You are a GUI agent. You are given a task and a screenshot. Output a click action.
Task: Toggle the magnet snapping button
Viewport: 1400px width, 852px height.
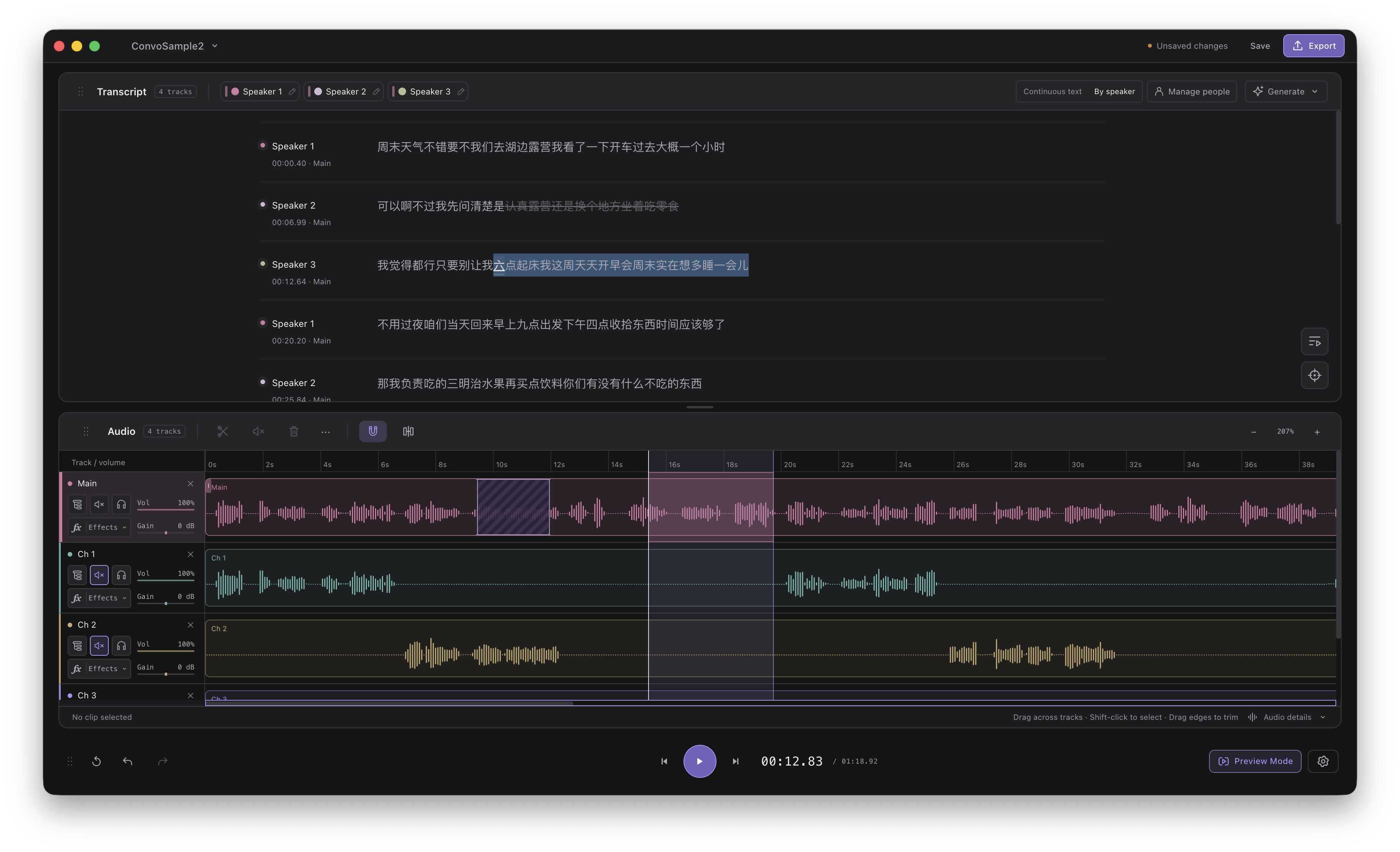coord(373,432)
